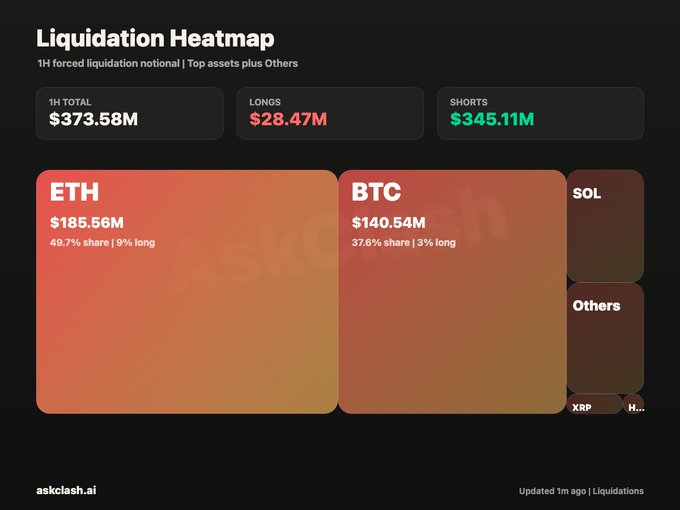
Task: Click the askclash.ai footer link
Action: click(x=66, y=490)
